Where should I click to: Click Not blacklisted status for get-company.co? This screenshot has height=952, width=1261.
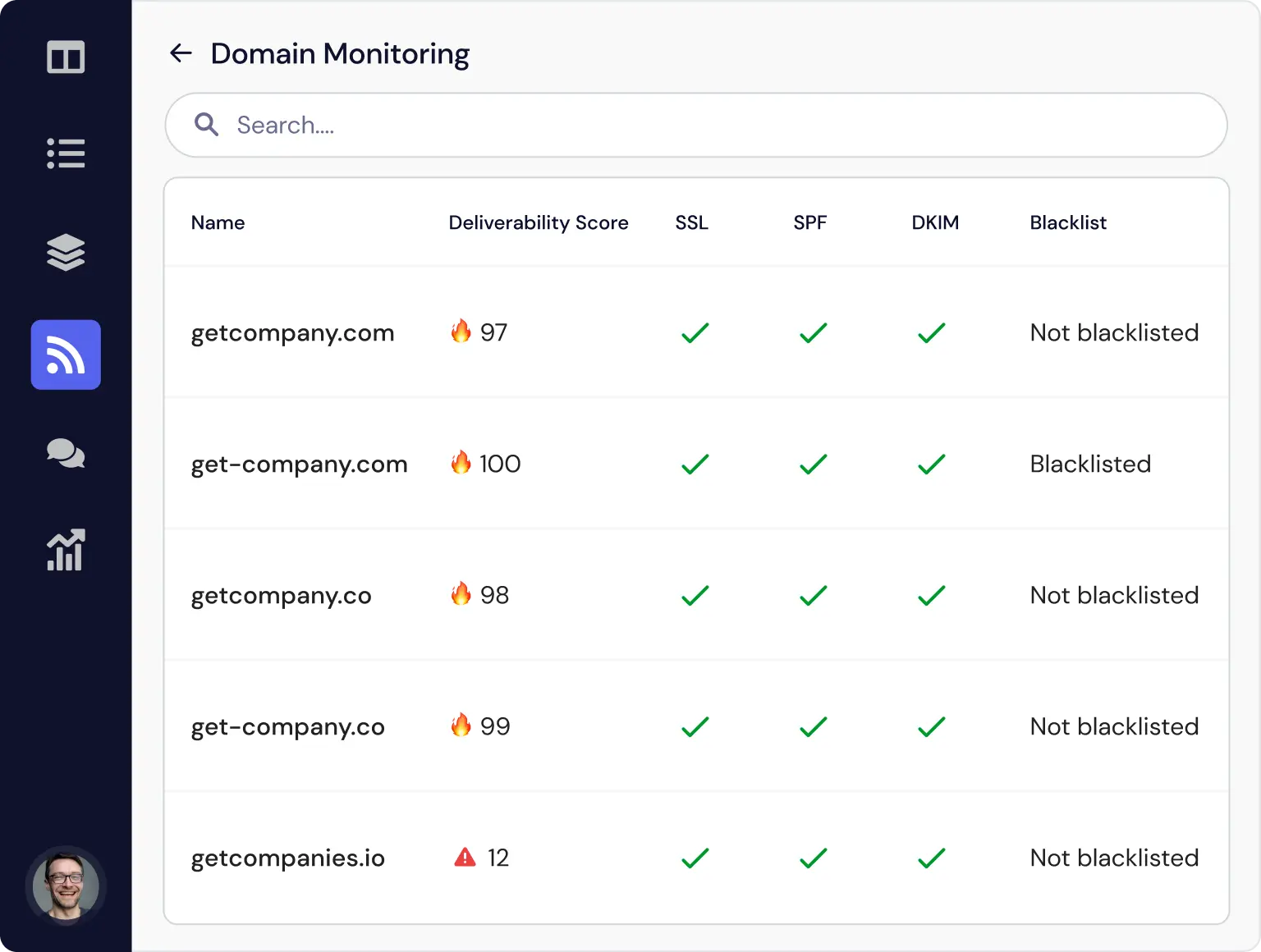[1114, 726]
